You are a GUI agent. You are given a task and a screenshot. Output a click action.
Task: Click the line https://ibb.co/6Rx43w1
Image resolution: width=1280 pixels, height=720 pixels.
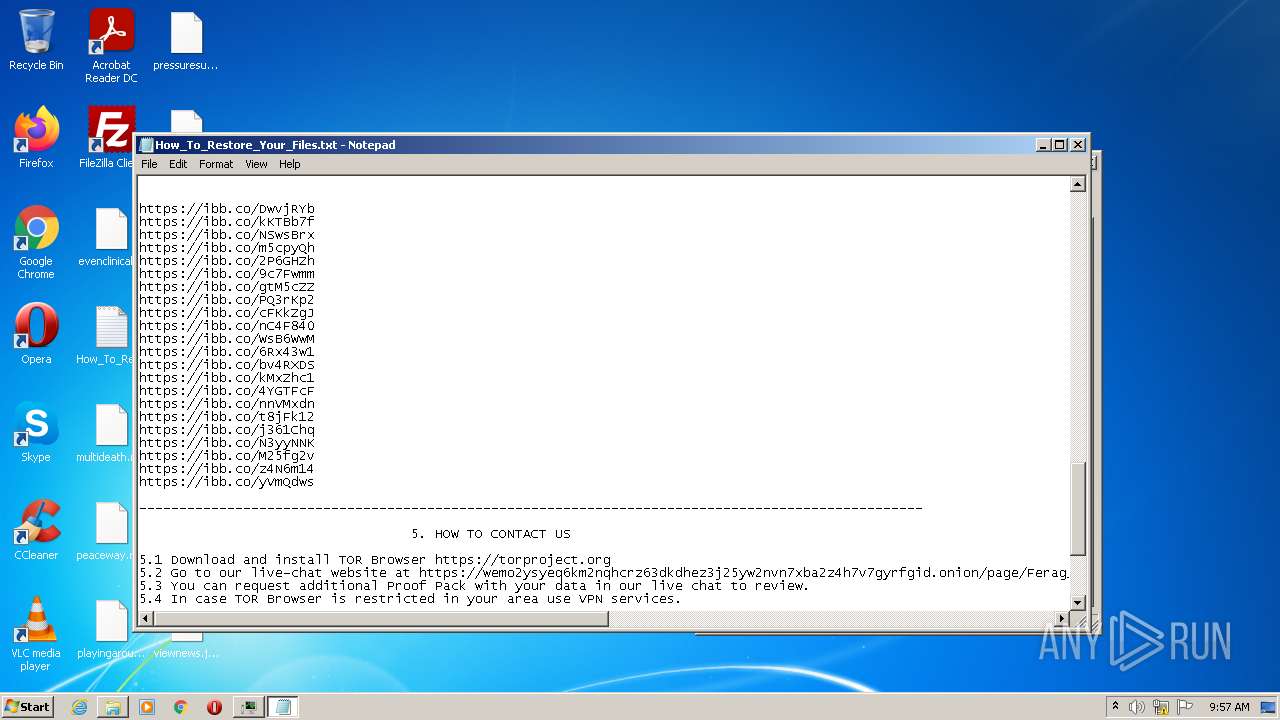pyautogui.click(x=227, y=352)
